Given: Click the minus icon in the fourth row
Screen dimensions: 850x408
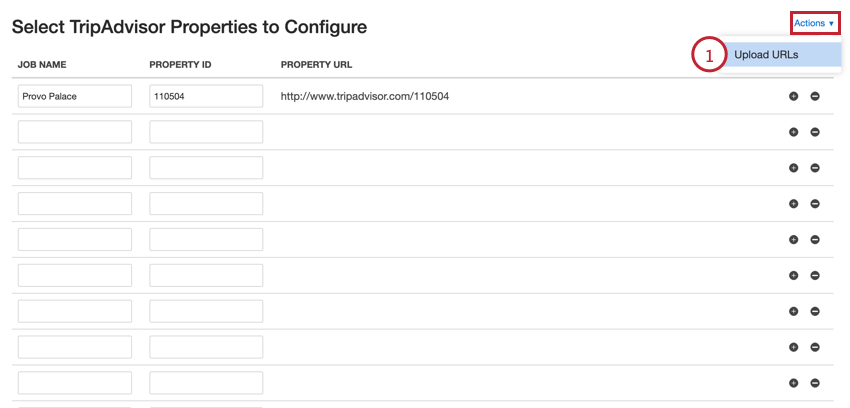Looking at the screenshot, I should [815, 204].
